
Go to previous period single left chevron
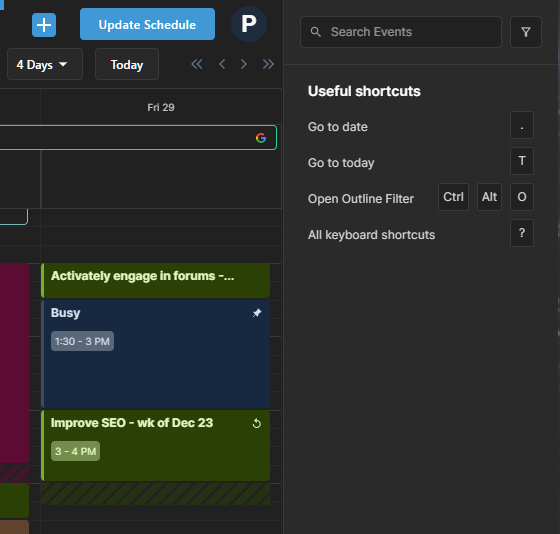click(222, 64)
